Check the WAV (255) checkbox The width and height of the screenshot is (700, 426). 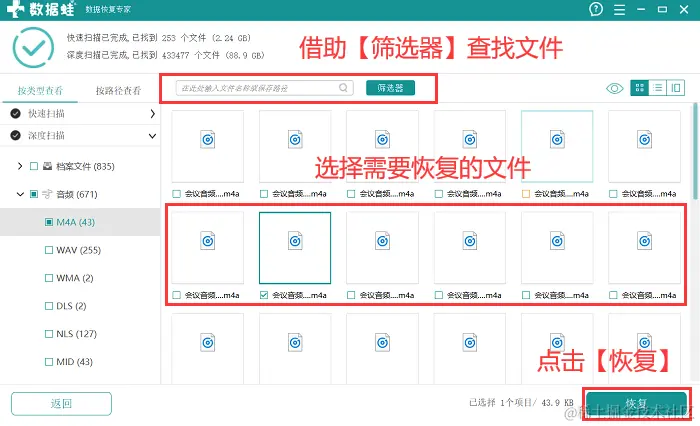tap(49, 250)
